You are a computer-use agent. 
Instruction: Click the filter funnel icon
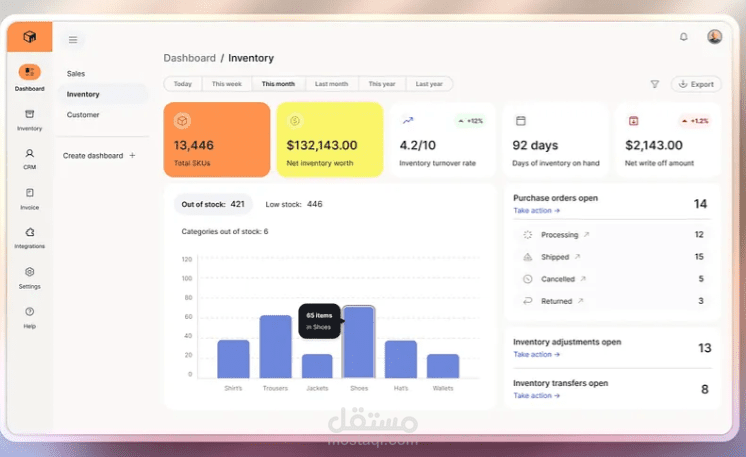(655, 84)
